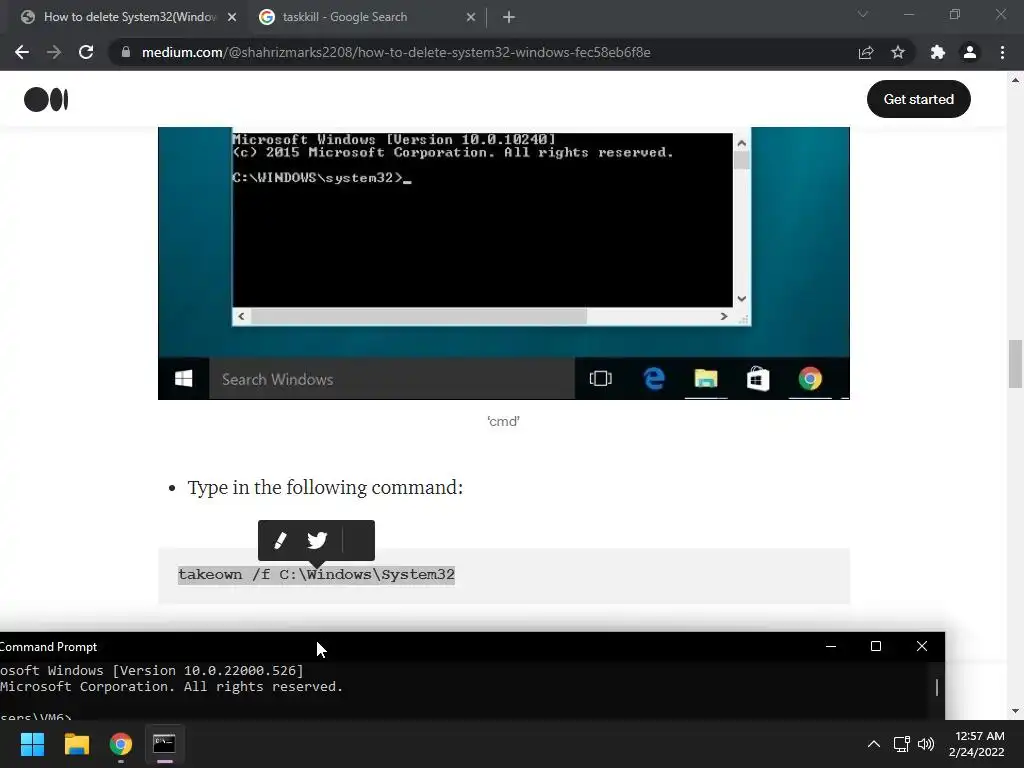Screen dimensions: 1024x768
Task: Click the page scrollbar up arrow
Action: click(1015, 80)
